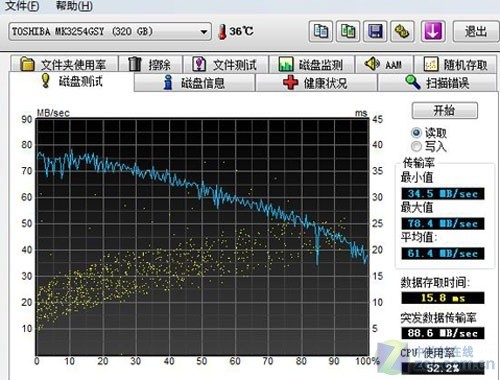Image resolution: width=500 pixels, height=380 pixels.
Task: Click the minimum value 34.5 MB/sec
Action: (x=443, y=194)
